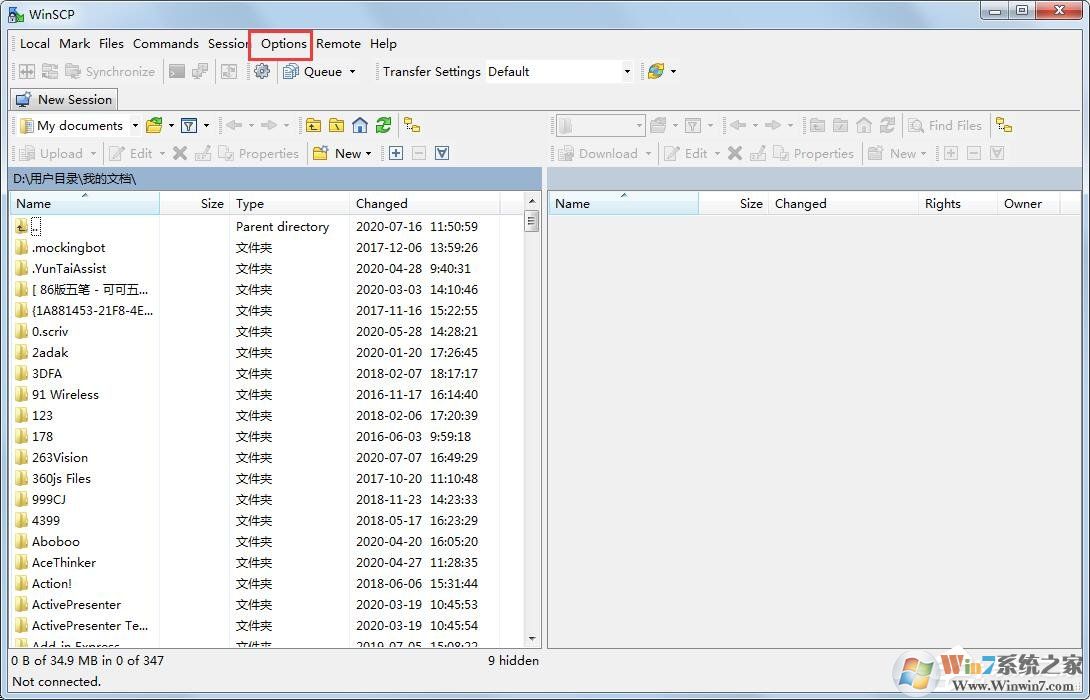The image size is (1090, 700).
Task: Click the local Open directory folder icon
Action: pos(154,126)
